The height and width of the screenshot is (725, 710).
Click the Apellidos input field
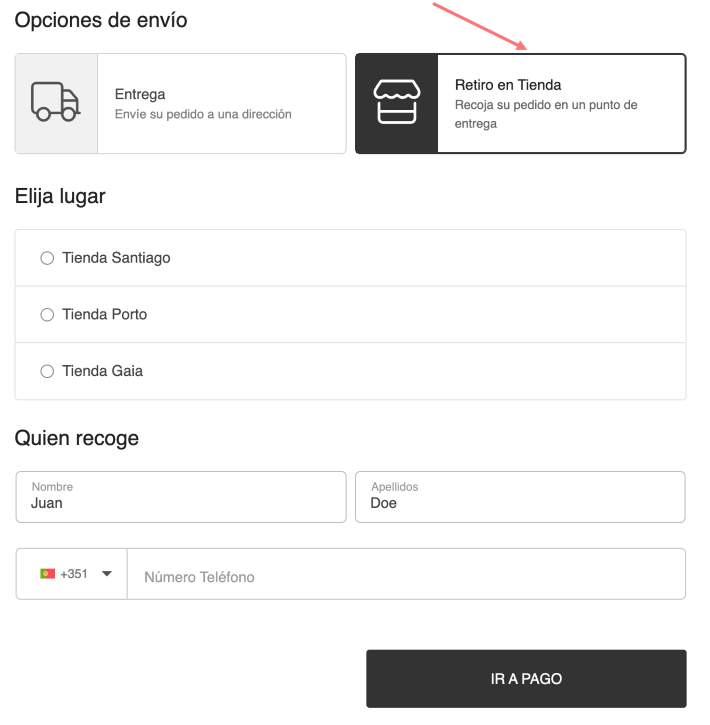click(x=520, y=497)
